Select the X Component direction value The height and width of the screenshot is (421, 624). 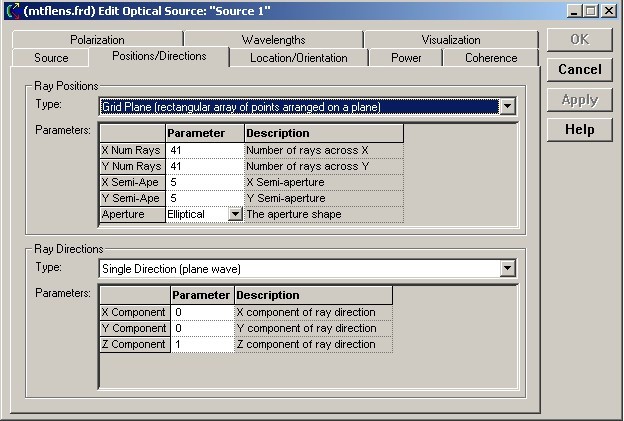(202, 312)
